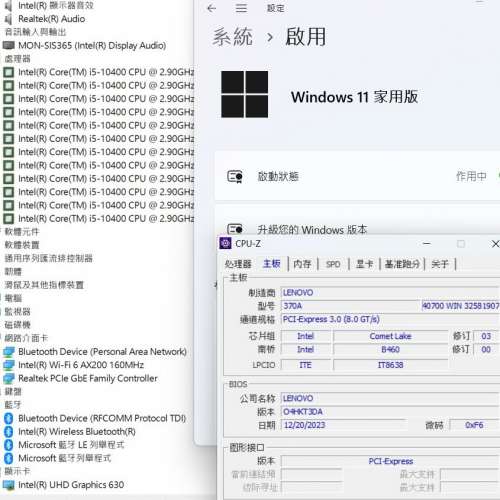This screenshot has height=500, width=500.
Task: Select Realtek(R) Audio device icon
Action: tap(9, 19)
